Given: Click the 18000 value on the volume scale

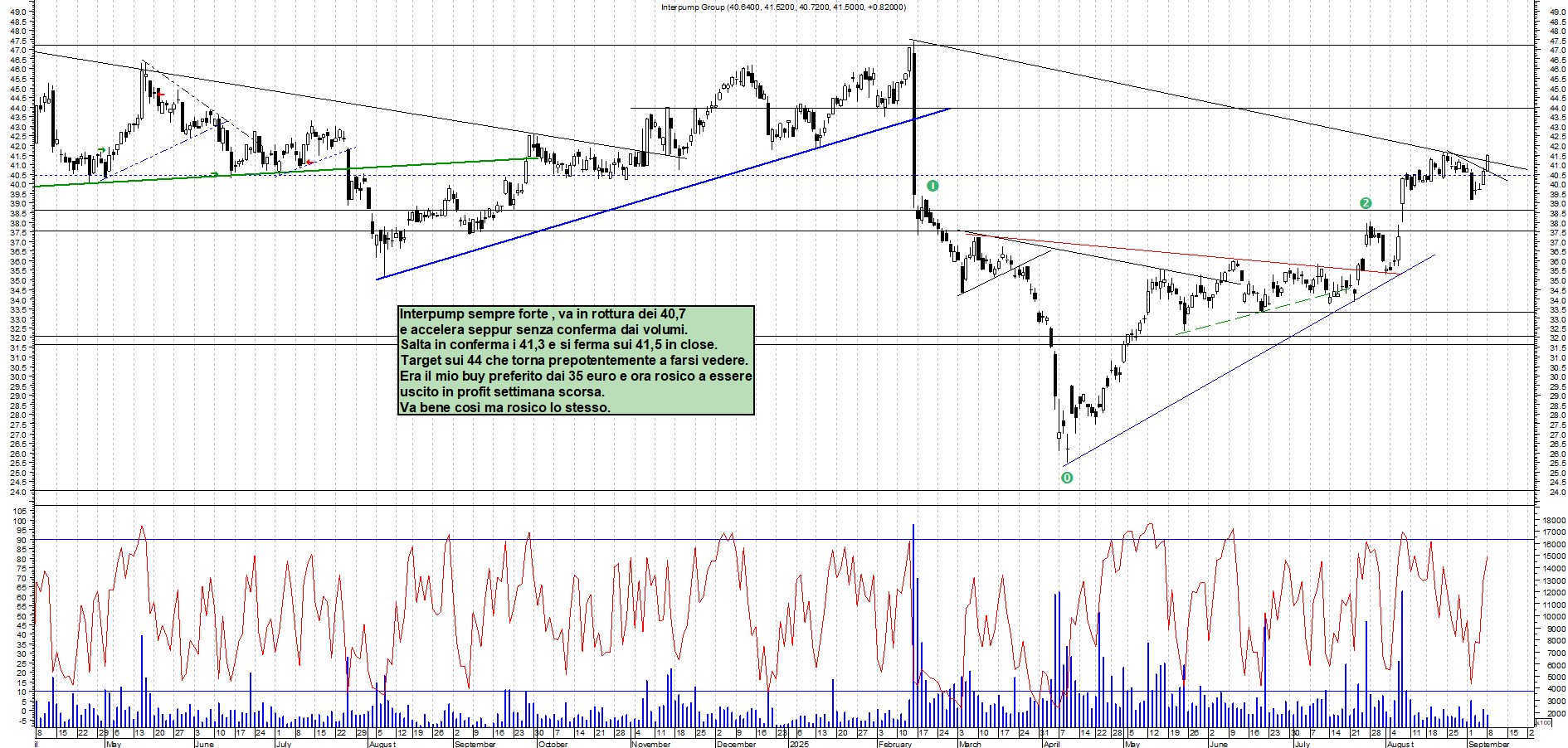Looking at the screenshot, I should pyautogui.click(x=1553, y=520).
